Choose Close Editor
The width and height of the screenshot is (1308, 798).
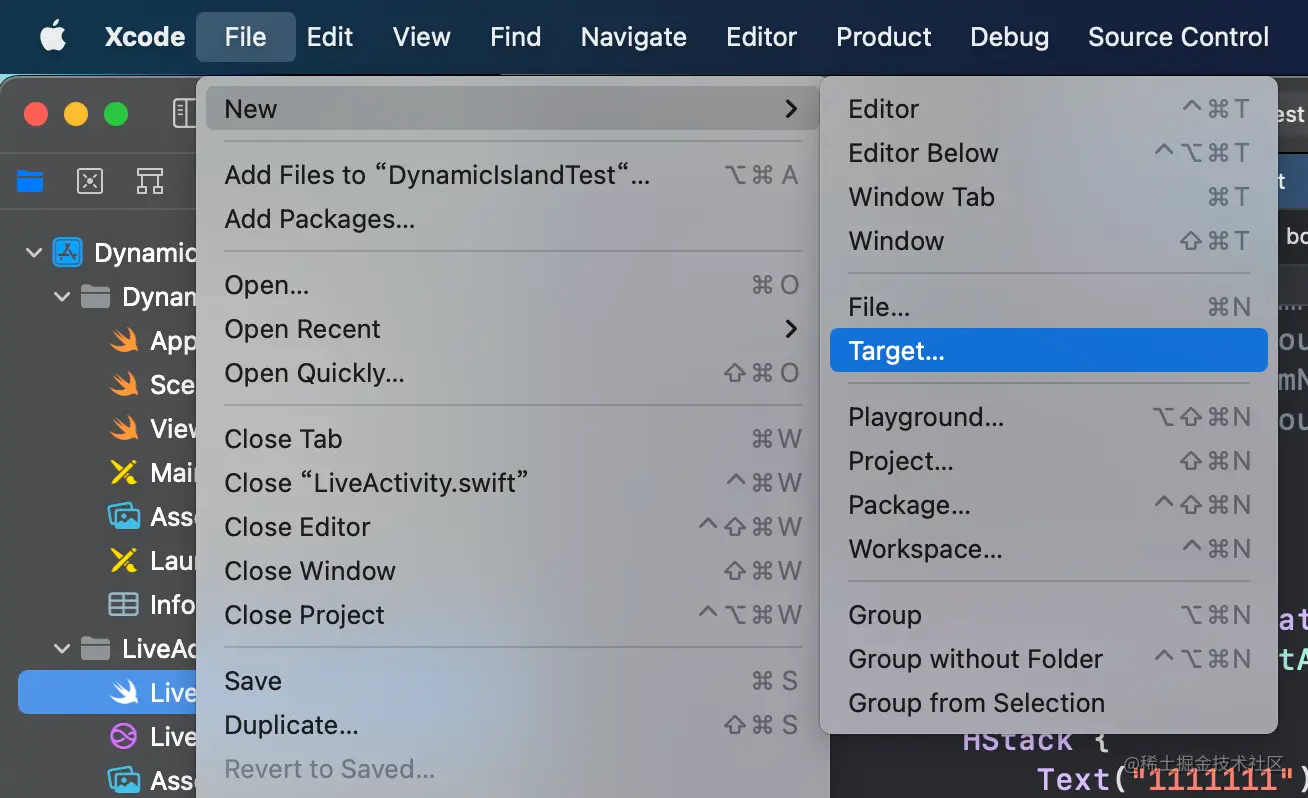pyautogui.click(x=512, y=527)
